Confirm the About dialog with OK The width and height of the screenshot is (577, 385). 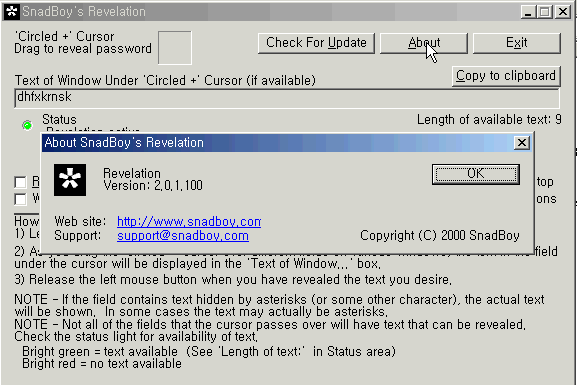coord(476,174)
